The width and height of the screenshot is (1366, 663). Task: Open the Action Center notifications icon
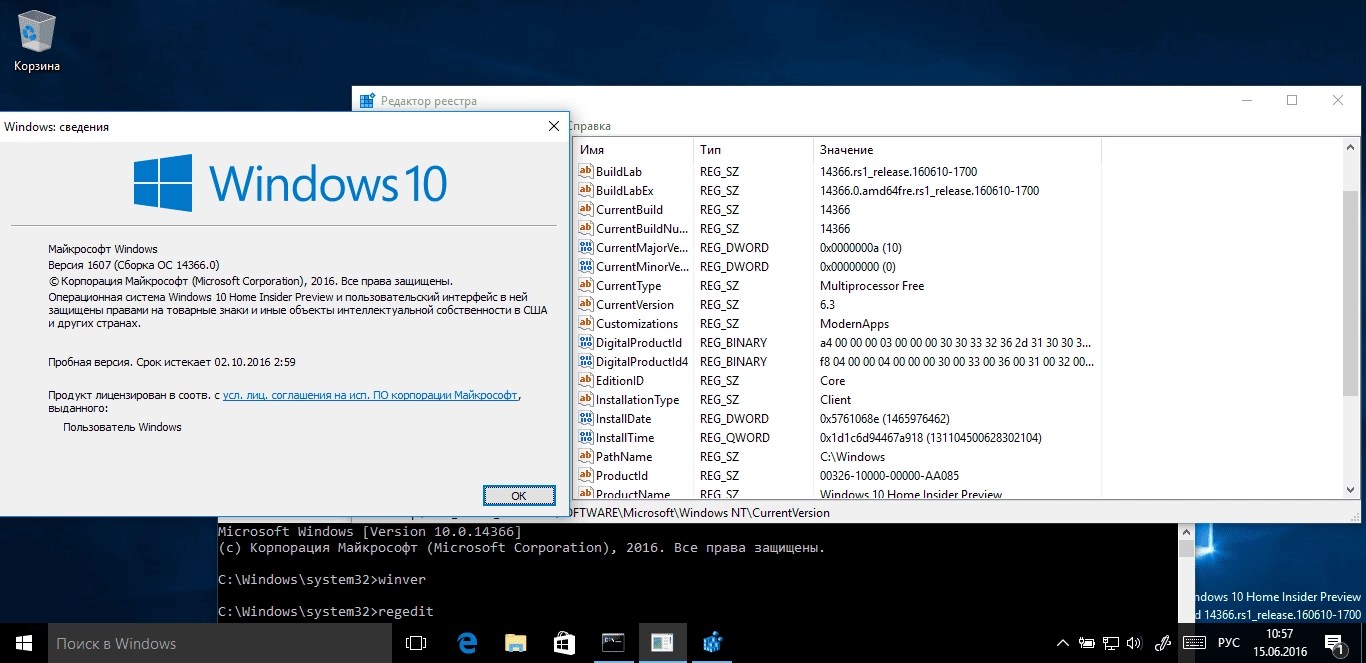click(x=1334, y=643)
